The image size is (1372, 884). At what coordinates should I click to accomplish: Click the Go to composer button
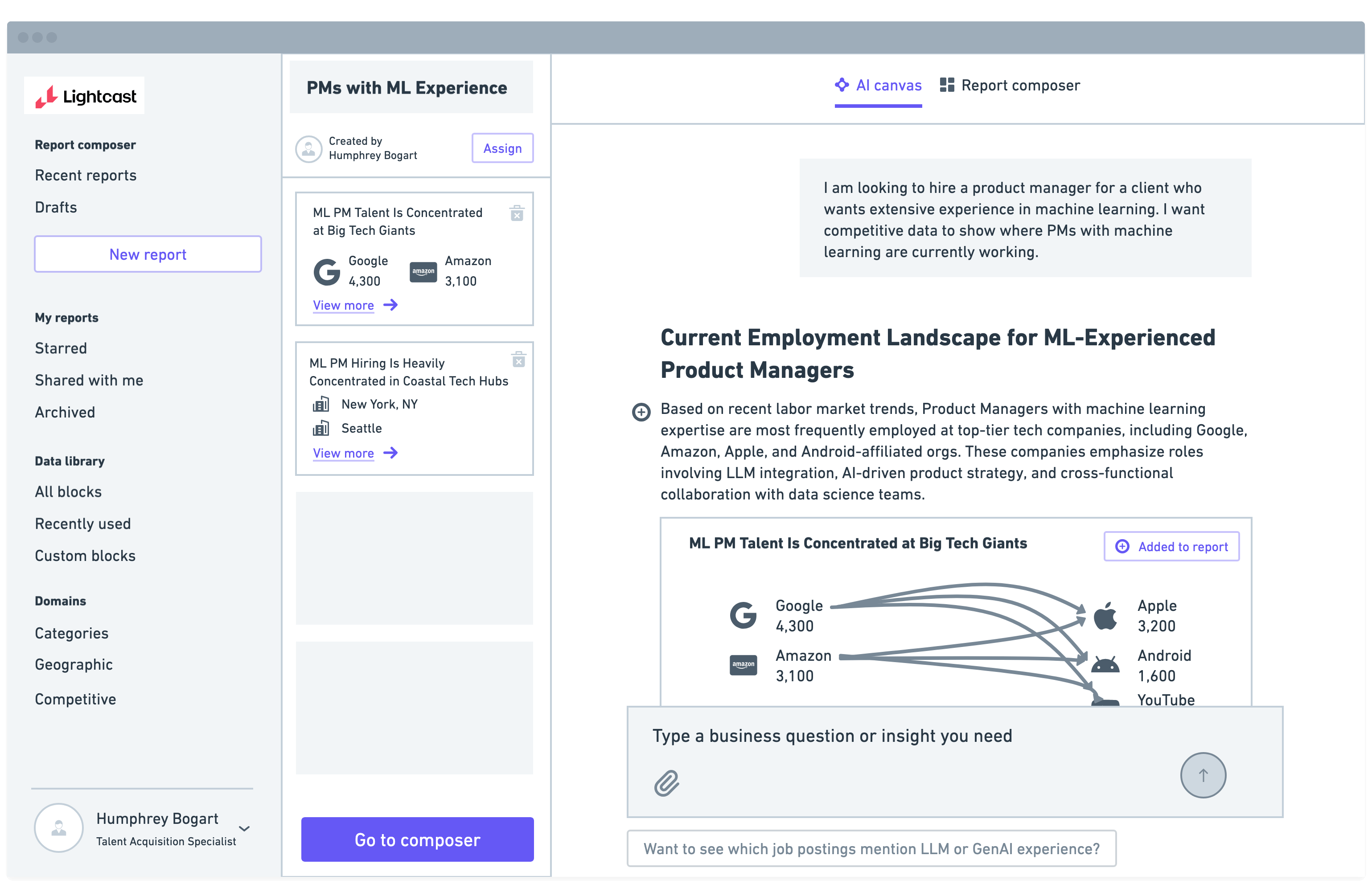coord(417,839)
